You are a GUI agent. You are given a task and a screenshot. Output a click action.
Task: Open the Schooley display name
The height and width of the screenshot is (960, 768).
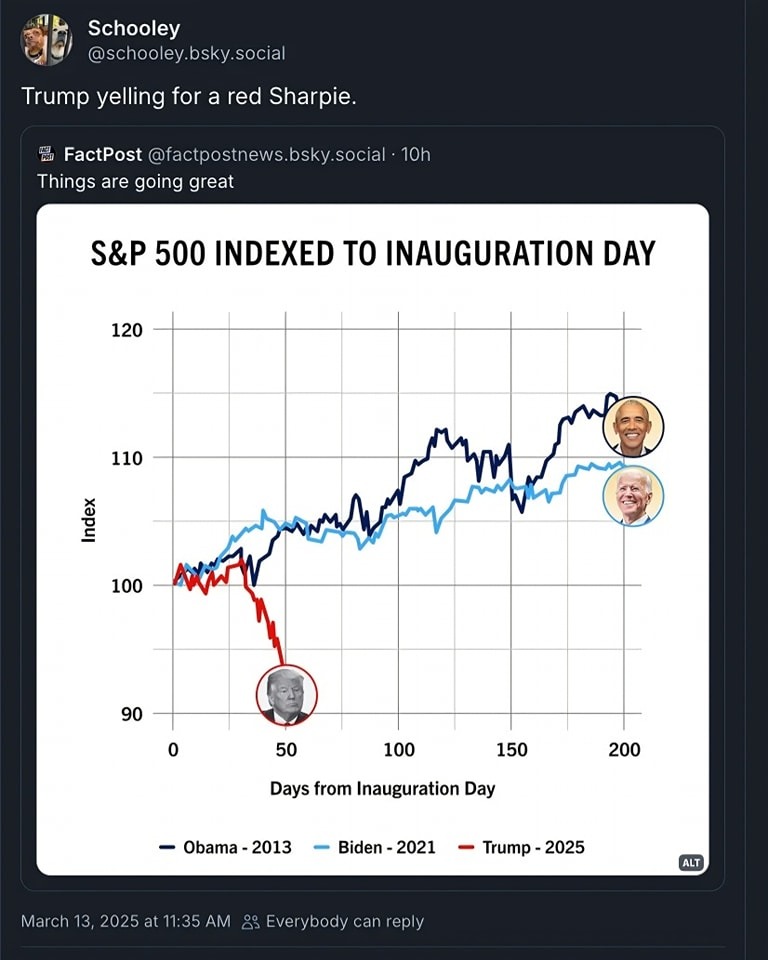(133, 29)
